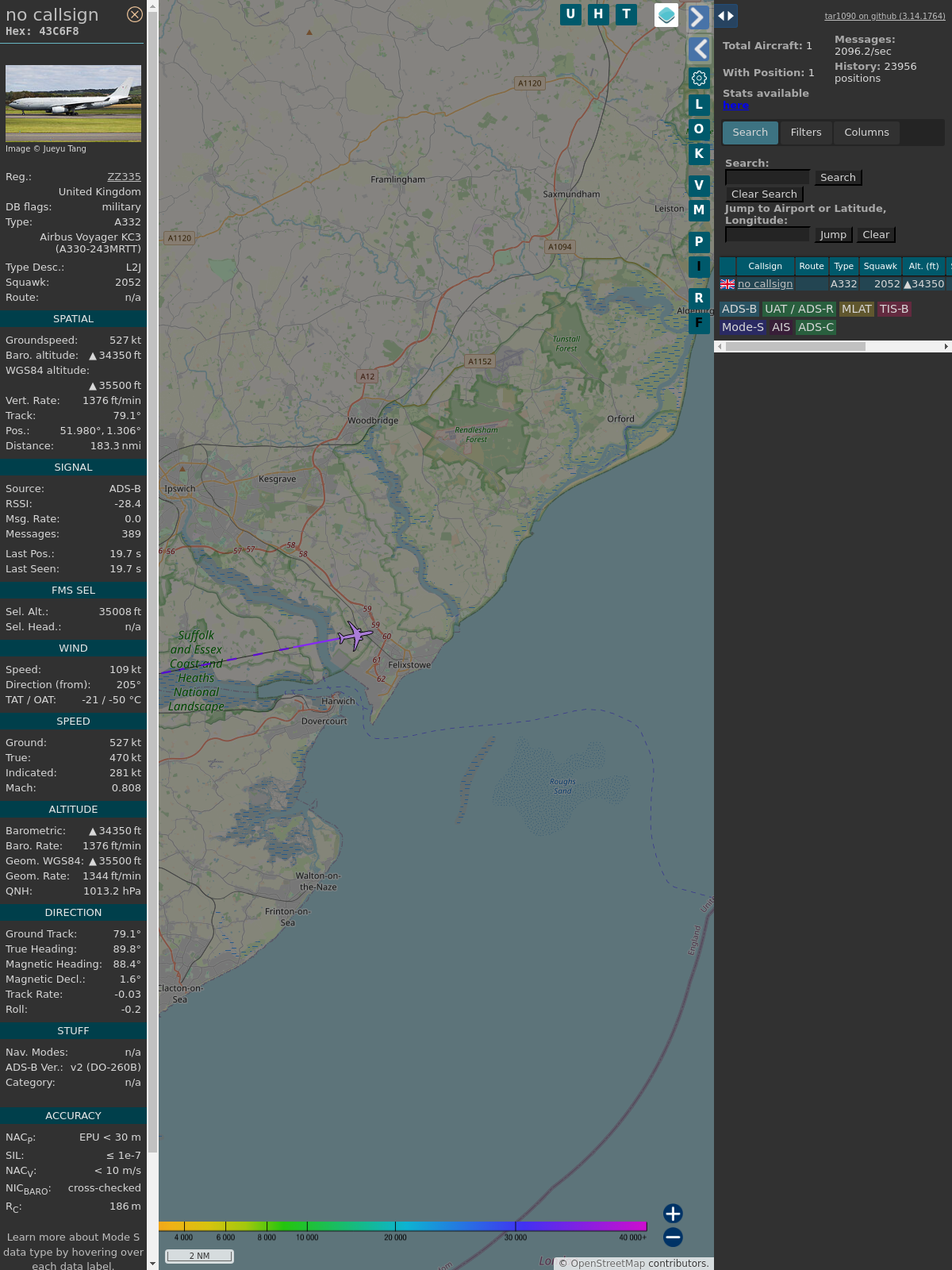This screenshot has width=952, height=1270.
Task: Click the left-pointing chevron sidebar button
Action: 699,49
